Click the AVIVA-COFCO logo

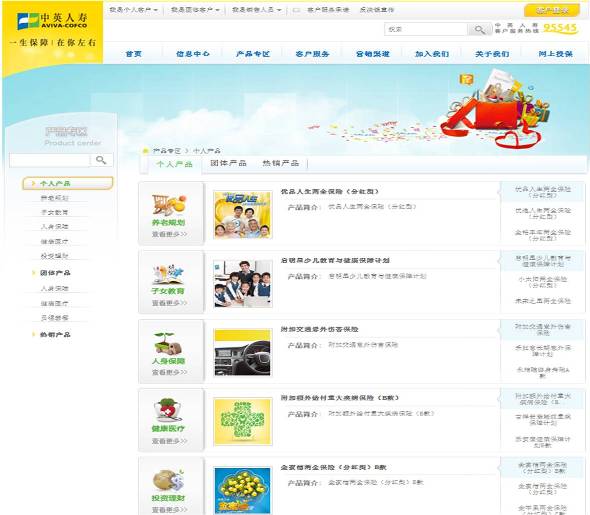coord(52,21)
